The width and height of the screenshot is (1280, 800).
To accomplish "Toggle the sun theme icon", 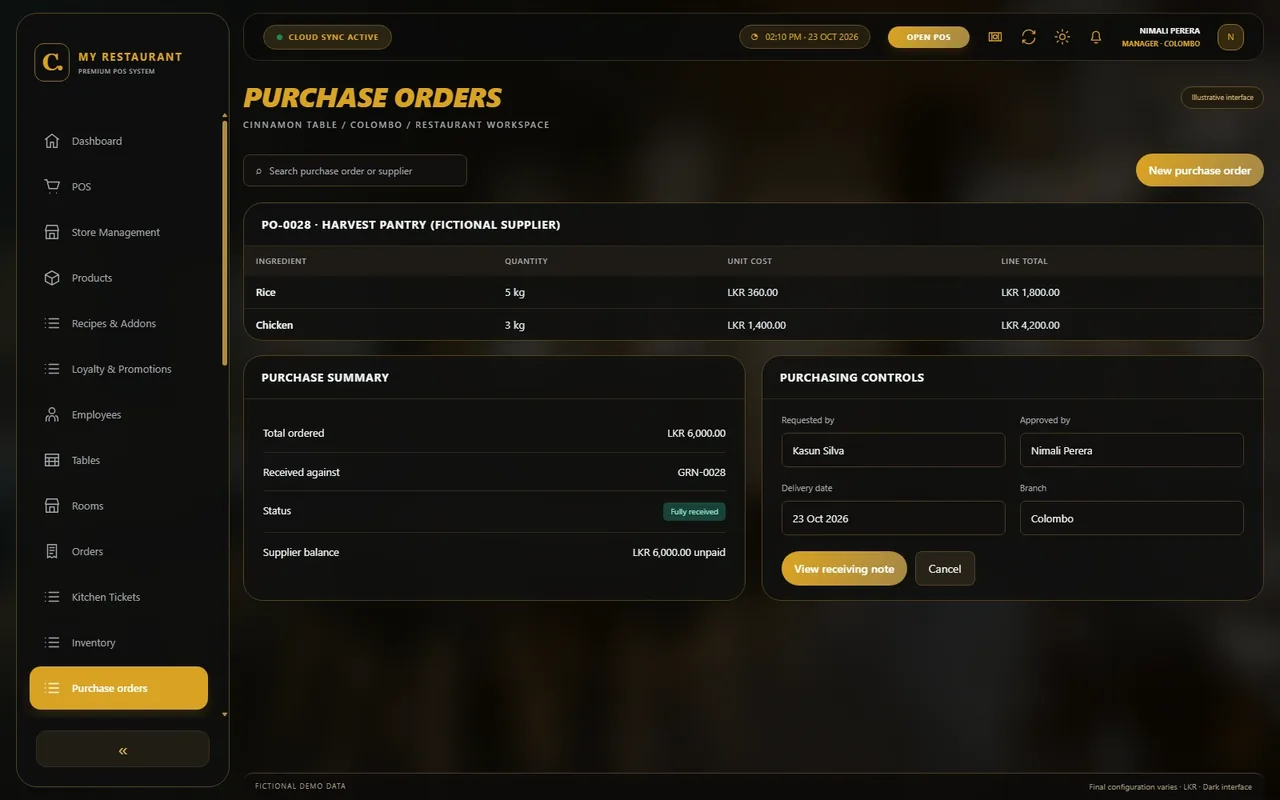I will [1062, 37].
